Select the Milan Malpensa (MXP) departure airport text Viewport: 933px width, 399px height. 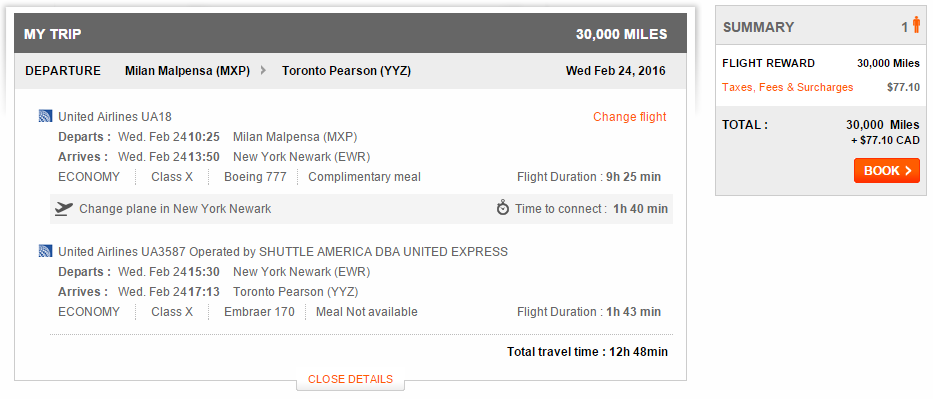coord(187,71)
